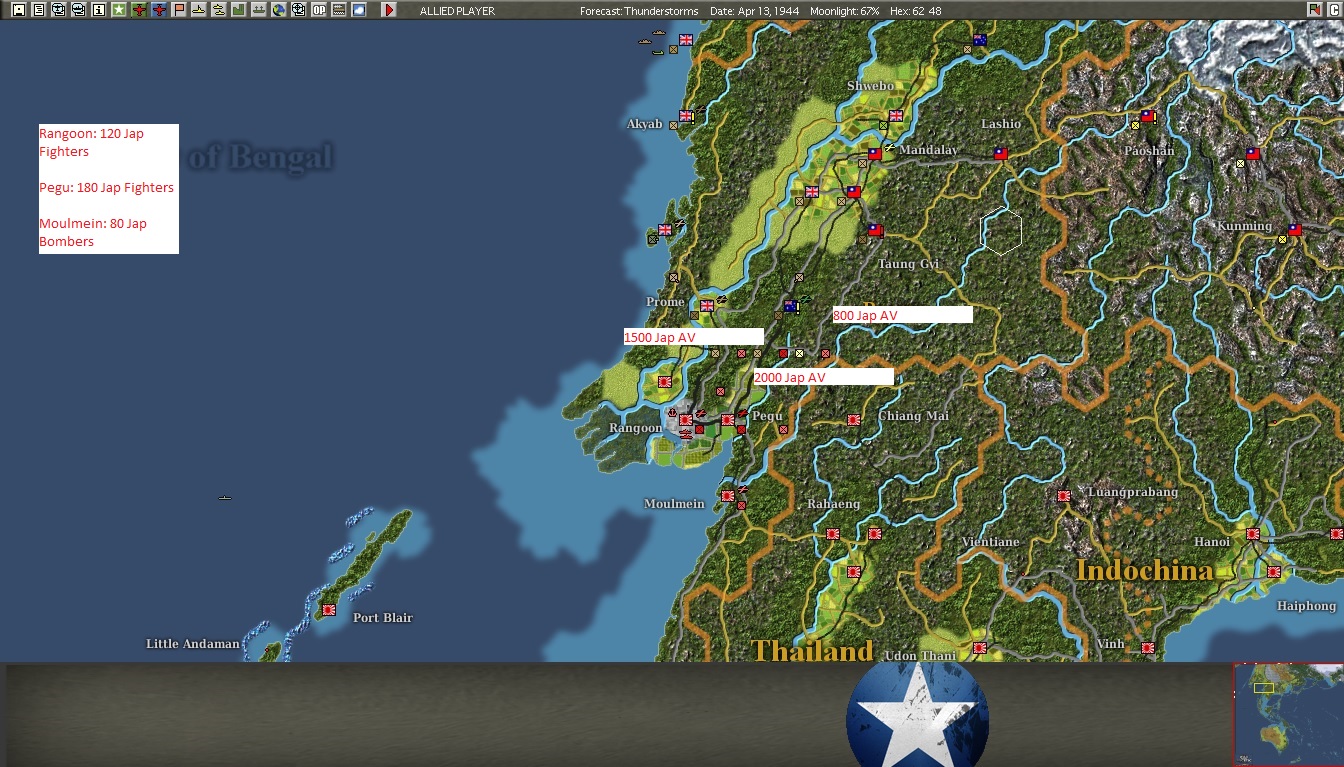This screenshot has height=767, width=1344.
Task: Select the Japanese flag base at Port Blair
Action: [328, 609]
